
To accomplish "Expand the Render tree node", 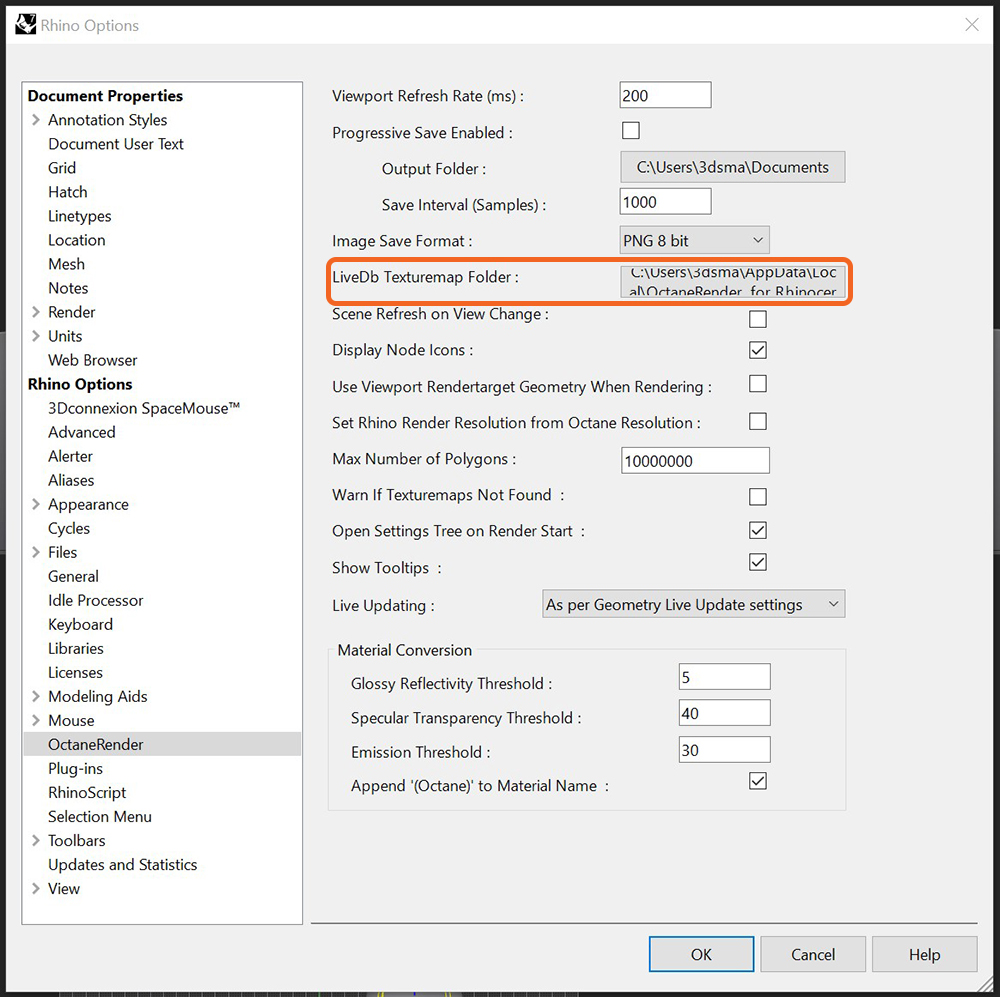I will [x=36, y=312].
